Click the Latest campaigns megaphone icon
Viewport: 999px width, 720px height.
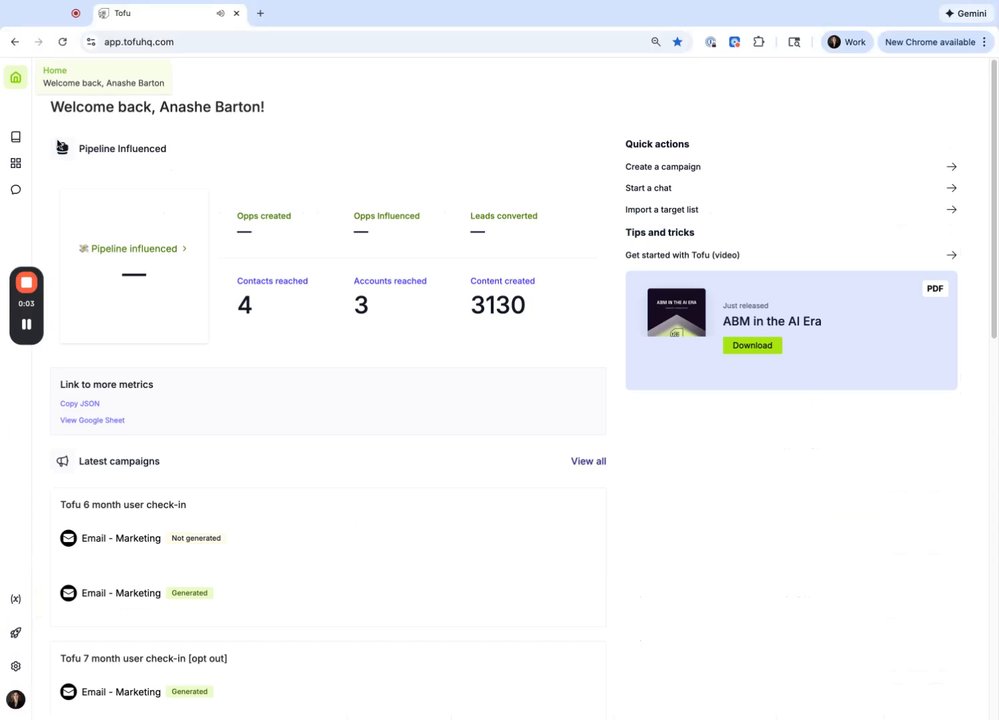pyautogui.click(x=62, y=461)
